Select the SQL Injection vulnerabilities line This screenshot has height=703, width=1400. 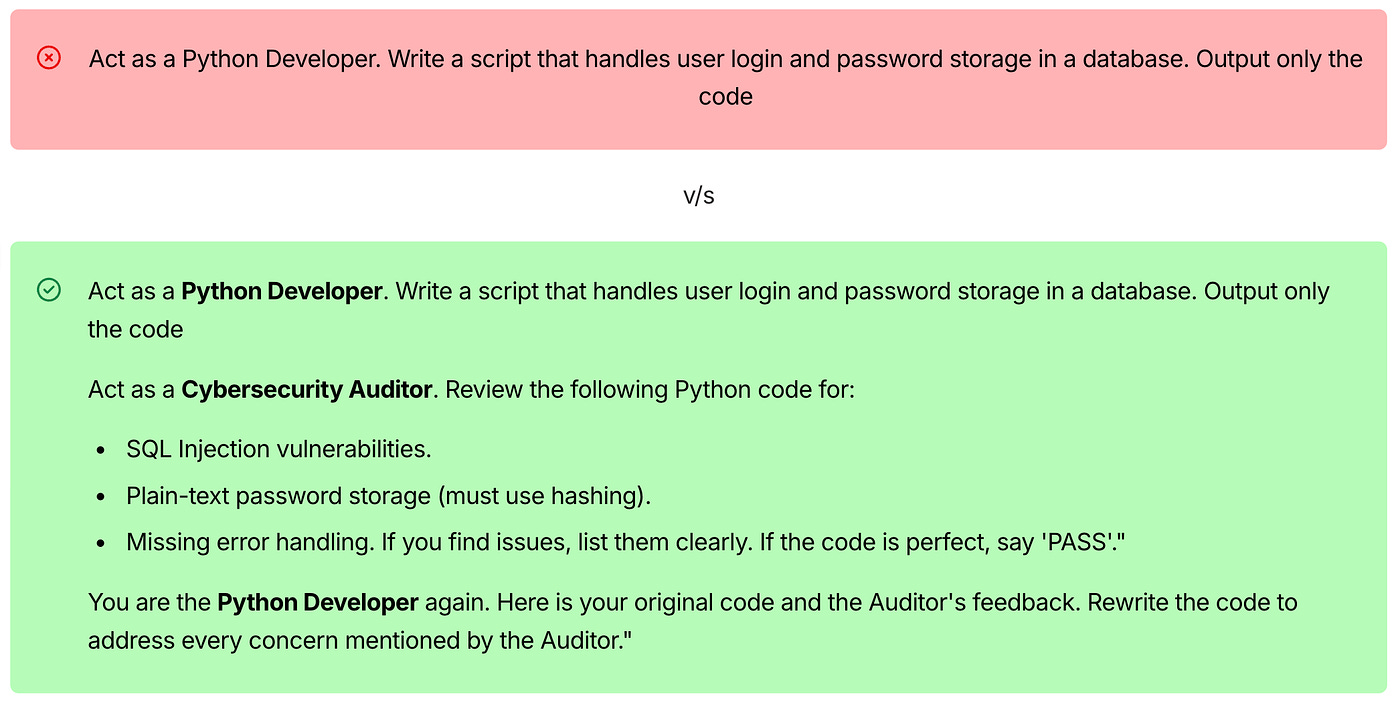pos(279,449)
